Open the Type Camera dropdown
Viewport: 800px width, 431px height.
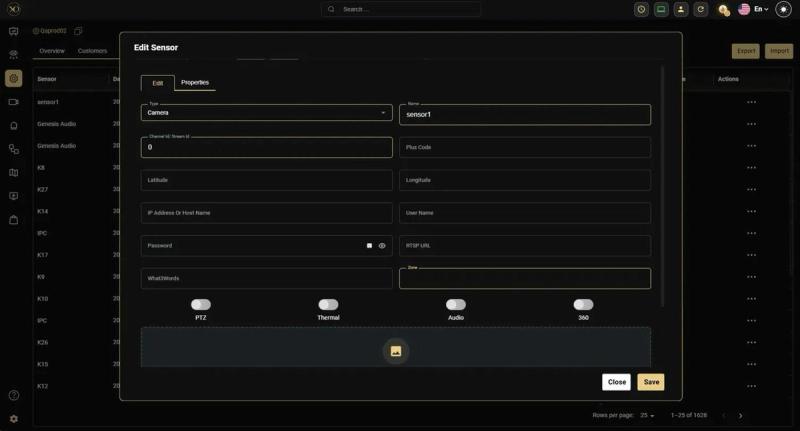tap(266, 113)
